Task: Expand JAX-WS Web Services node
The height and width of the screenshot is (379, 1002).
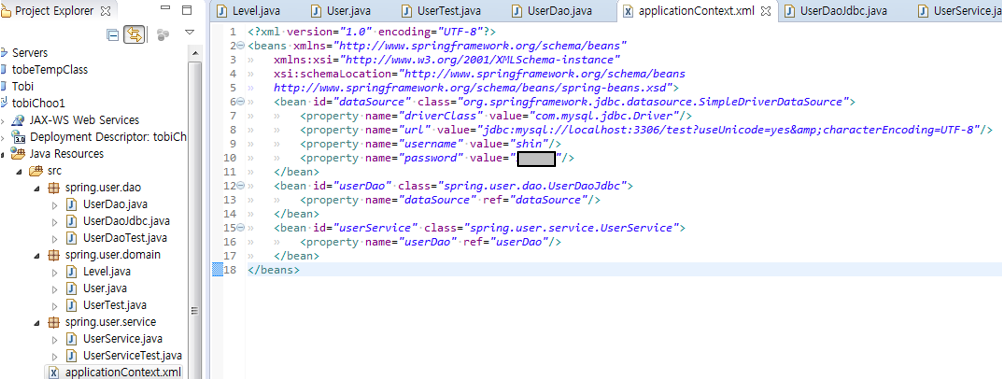Action: 3,121
